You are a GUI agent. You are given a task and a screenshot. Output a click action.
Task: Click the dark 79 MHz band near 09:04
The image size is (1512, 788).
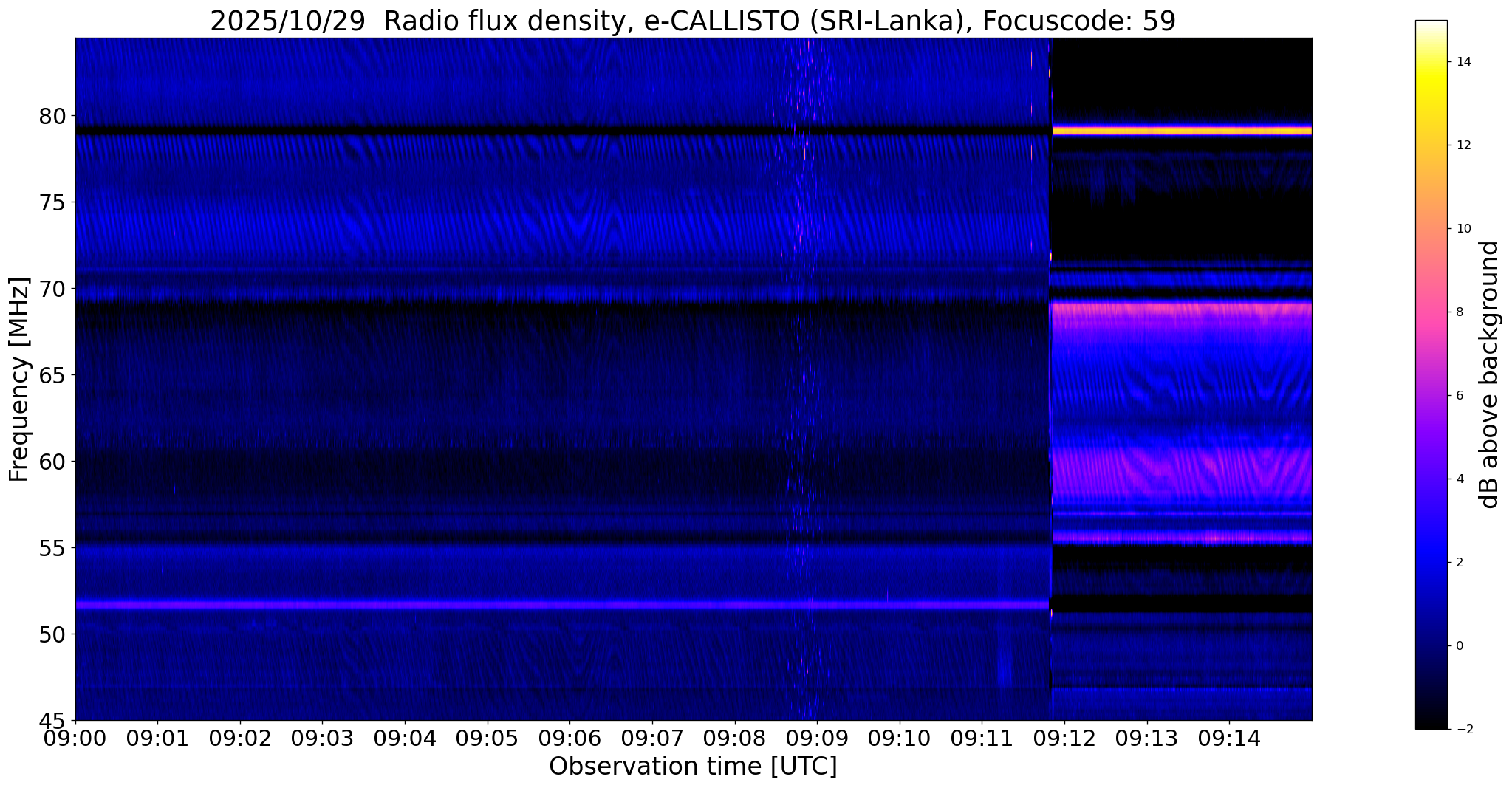point(405,131)
